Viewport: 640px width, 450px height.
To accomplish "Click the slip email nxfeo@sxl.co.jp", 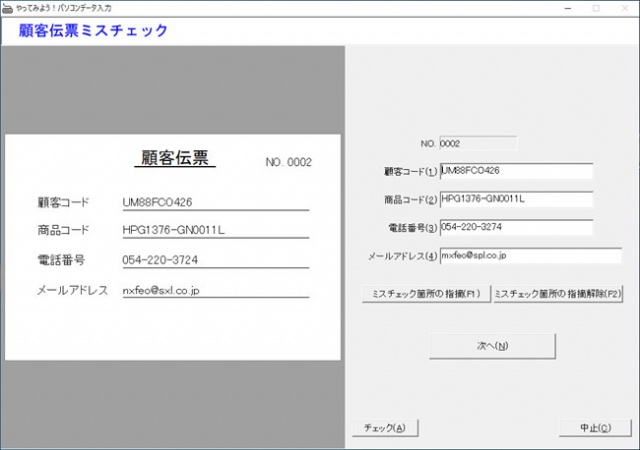I will point(161,290).
